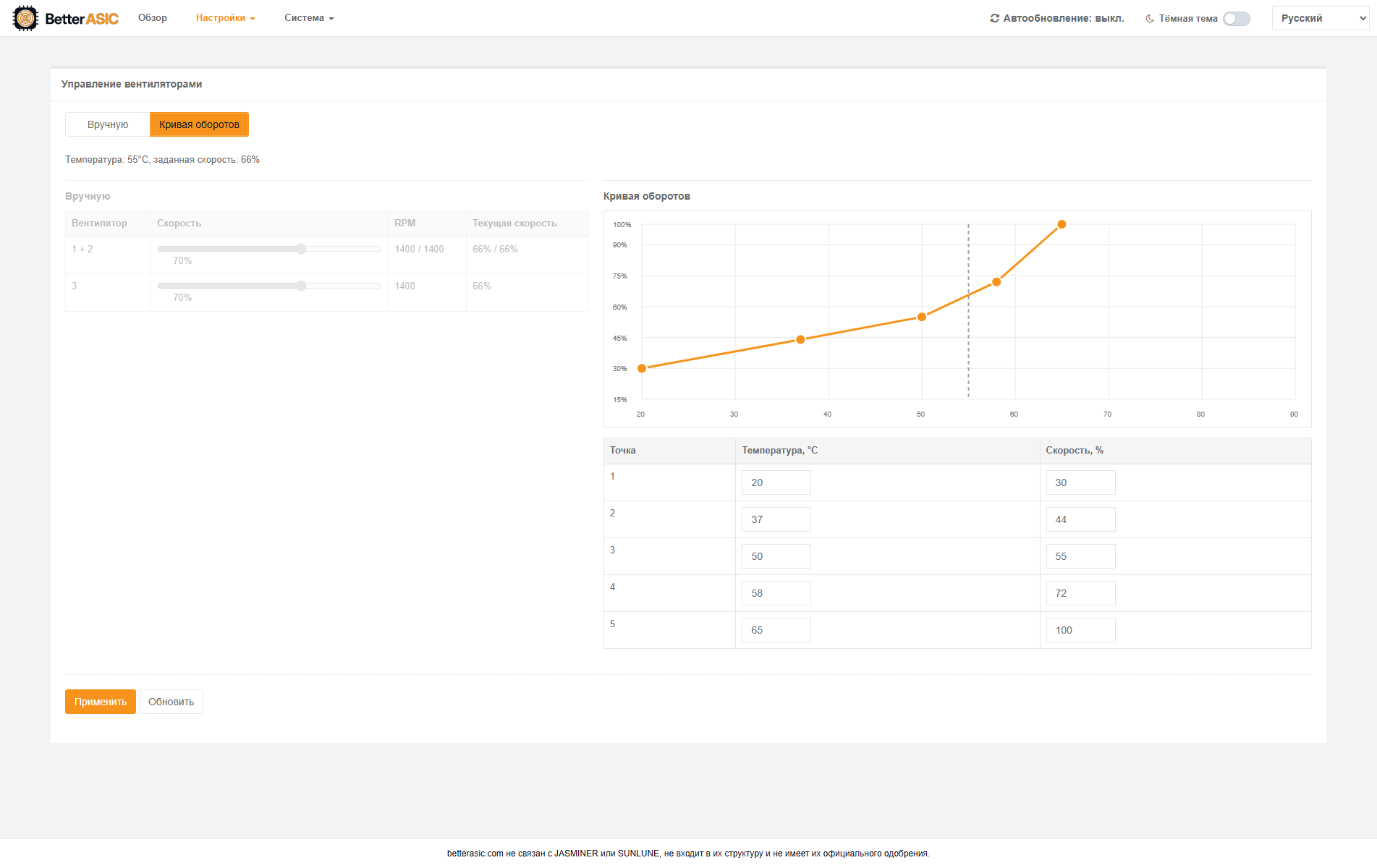Click point 2 temperature field with 37

click(x=776, y=519)
